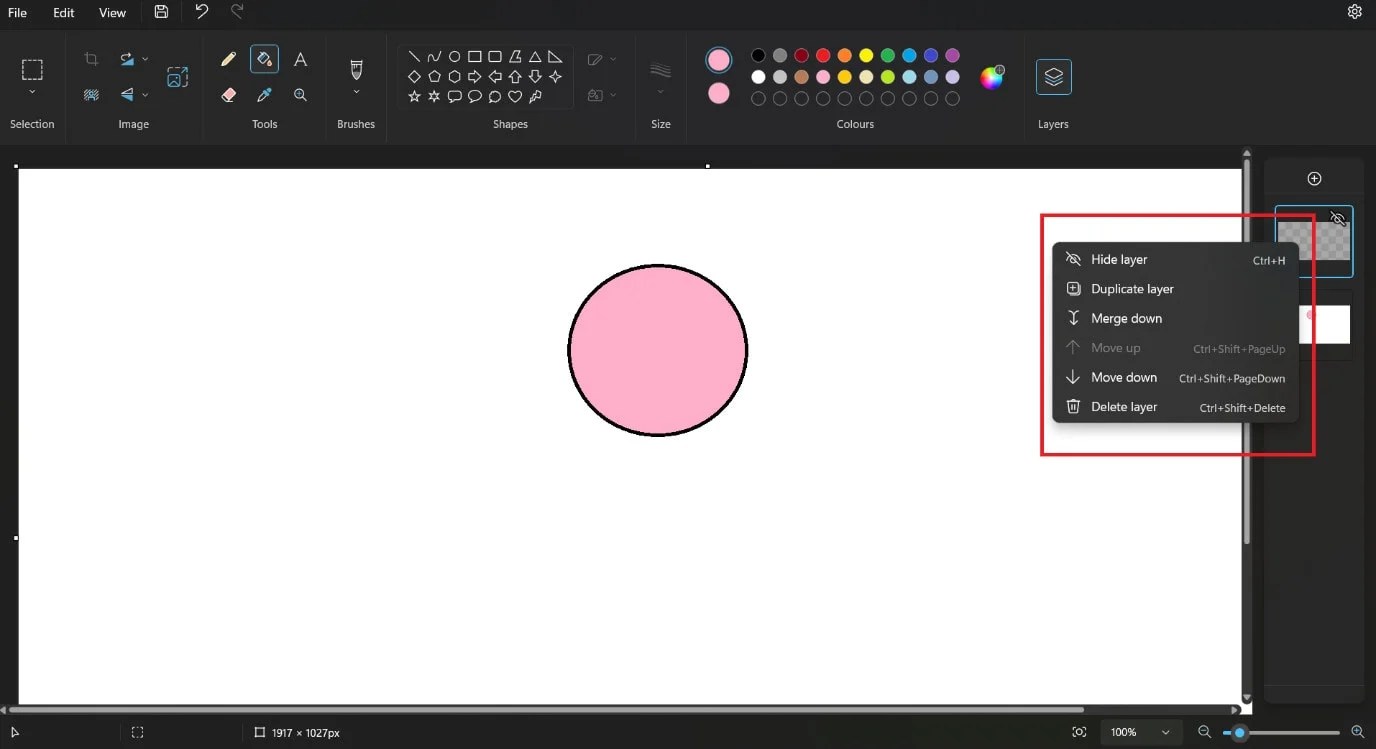Choose Duplicate layer from the context menu

coord(1131,289)
